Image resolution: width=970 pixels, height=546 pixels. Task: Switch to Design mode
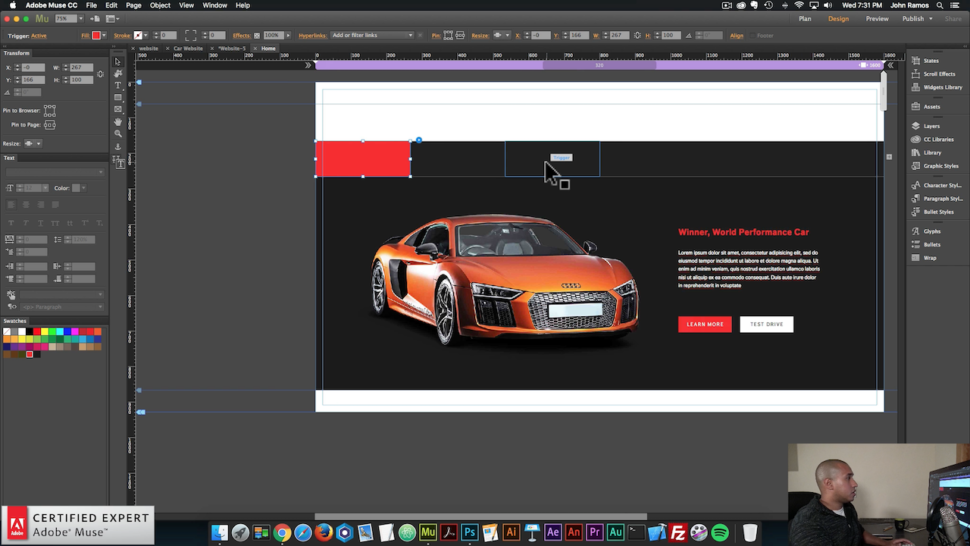tap(838, 19)
